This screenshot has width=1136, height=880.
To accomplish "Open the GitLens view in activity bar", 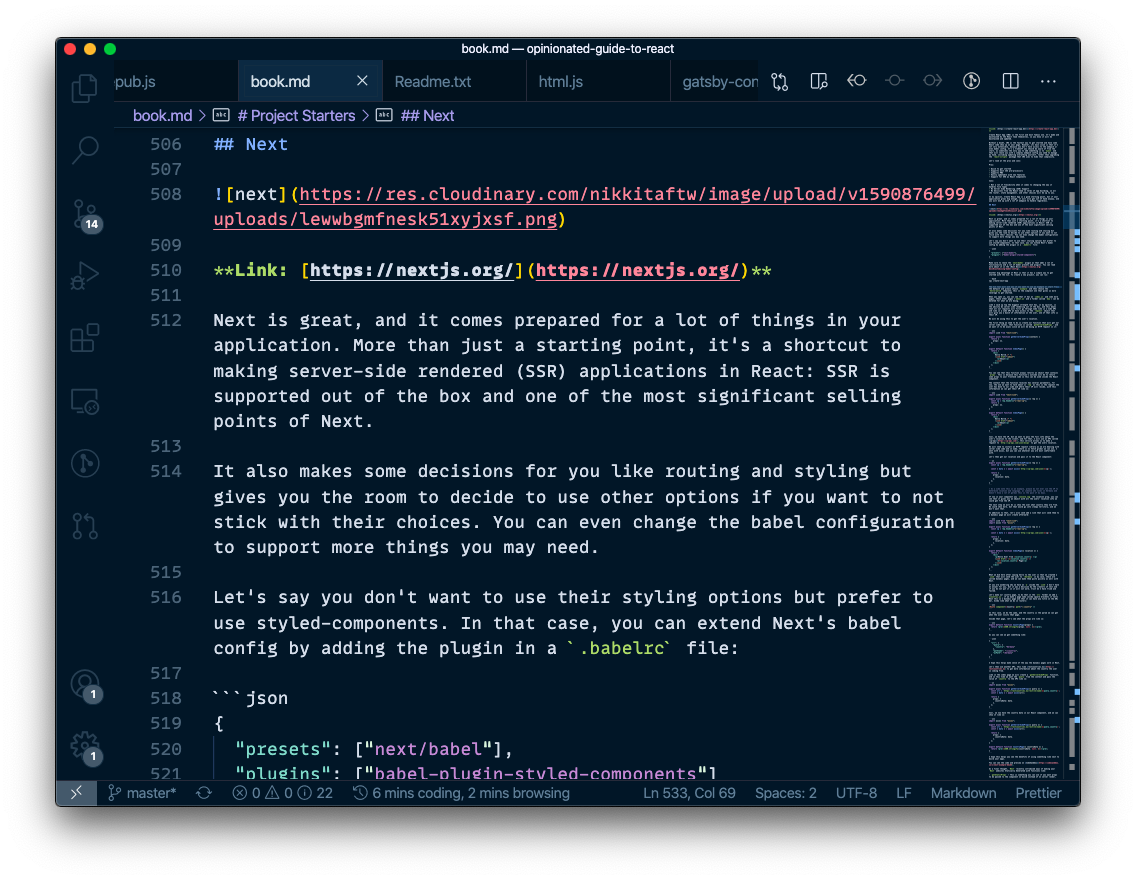I will tap(85, 464).
